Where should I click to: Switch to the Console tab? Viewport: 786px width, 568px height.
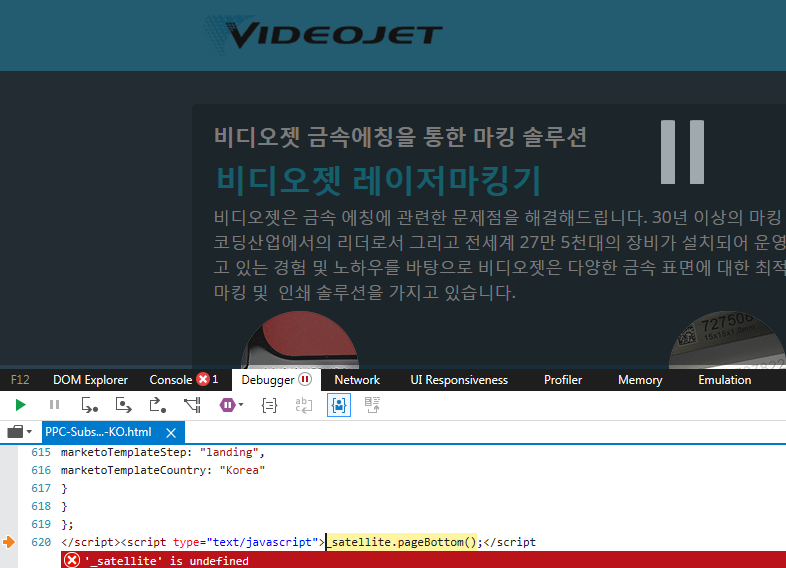tap(170, 380)
